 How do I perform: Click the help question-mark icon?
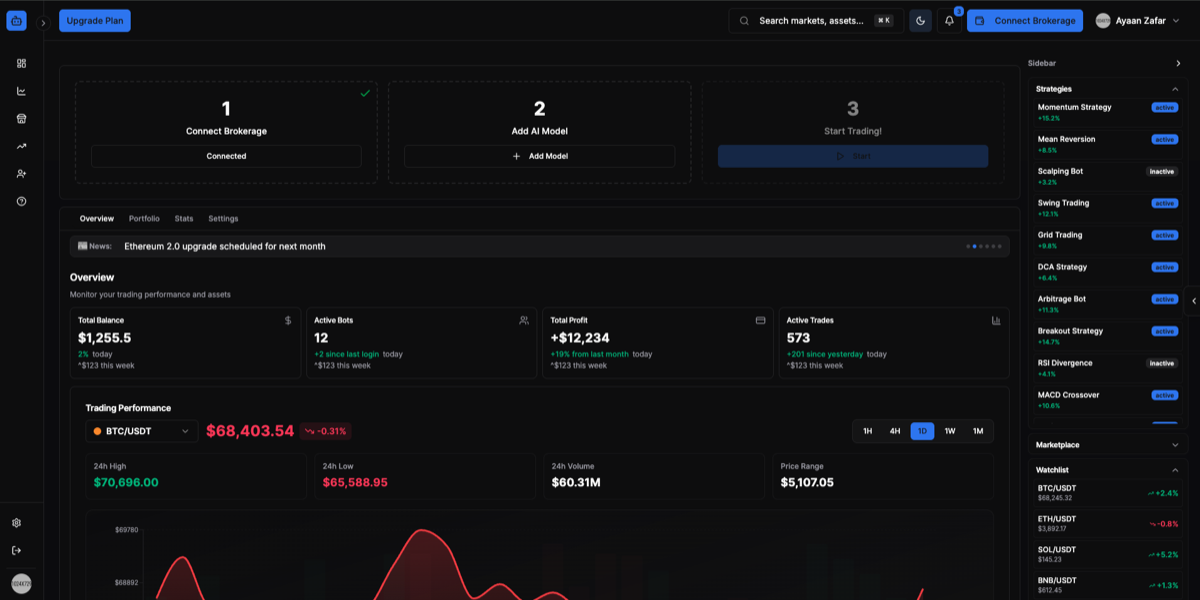pos(22,201)
